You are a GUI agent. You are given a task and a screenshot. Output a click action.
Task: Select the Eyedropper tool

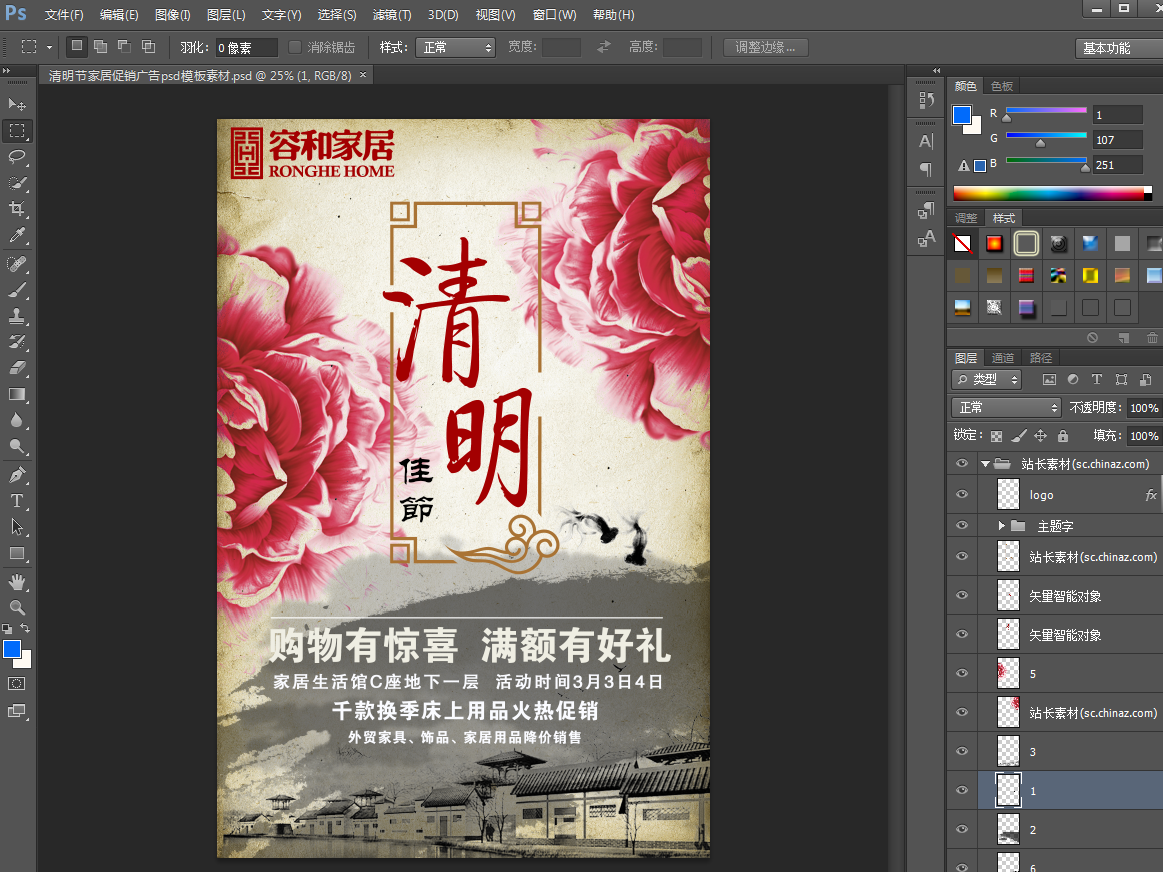[17, 236]
